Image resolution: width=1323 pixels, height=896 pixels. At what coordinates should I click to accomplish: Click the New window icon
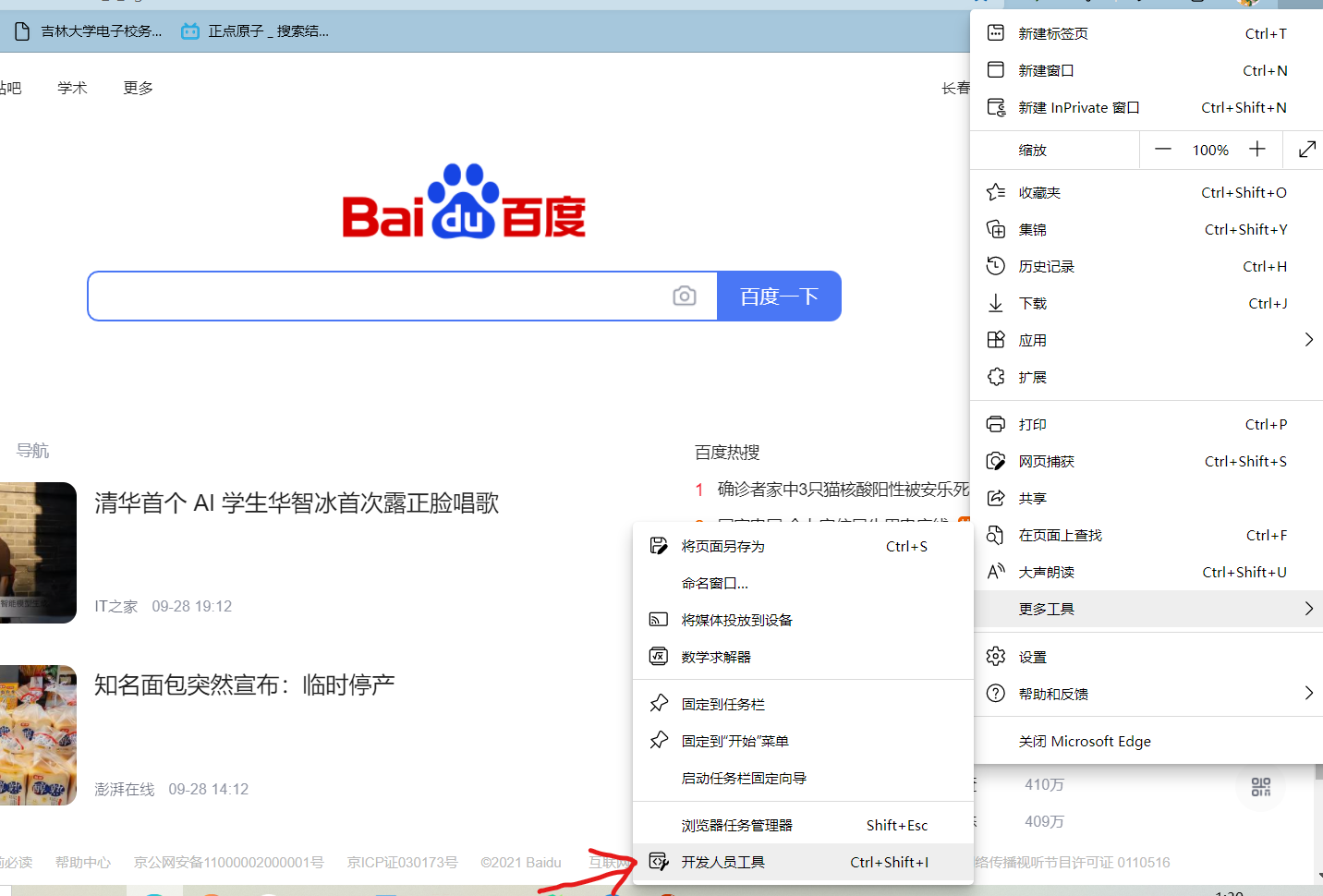(996, 70)
